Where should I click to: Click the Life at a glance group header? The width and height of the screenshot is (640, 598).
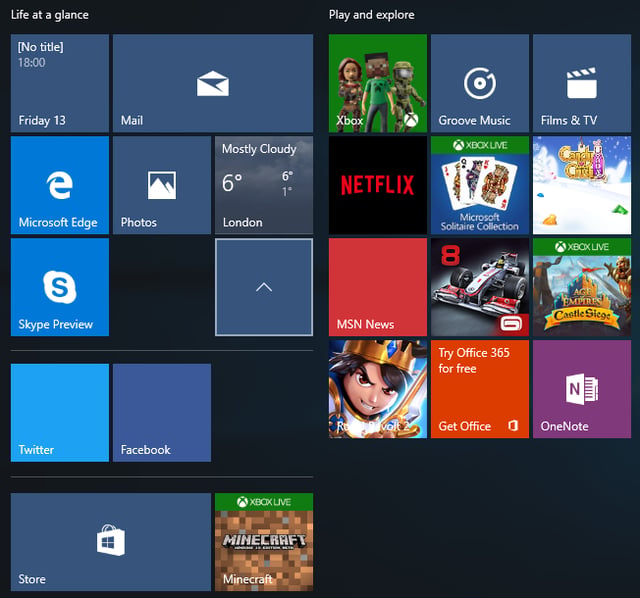[50, 15]
